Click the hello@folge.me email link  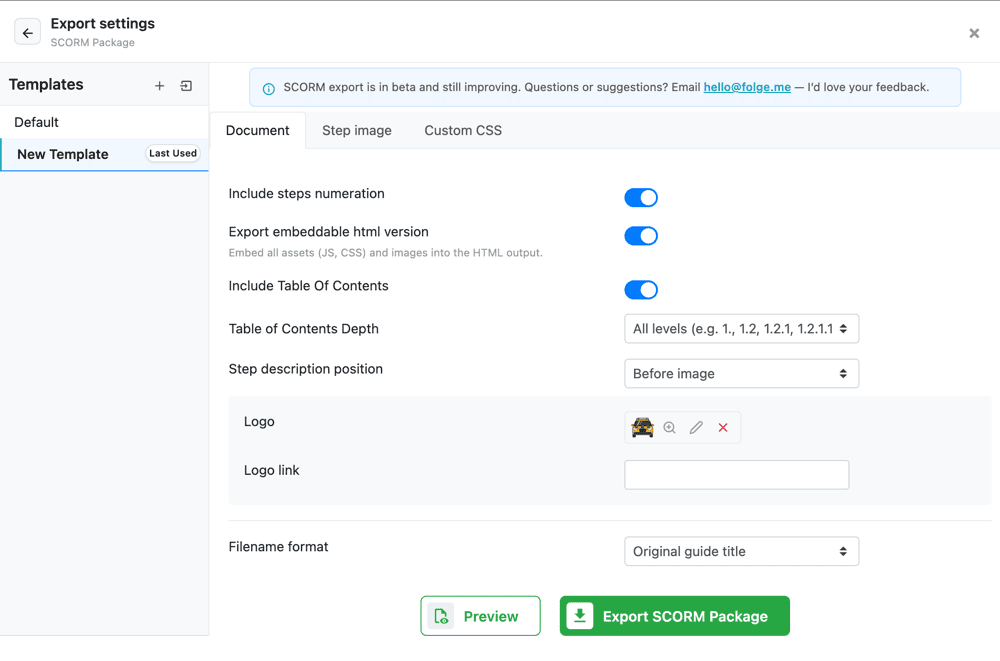(x=747, y=87)
